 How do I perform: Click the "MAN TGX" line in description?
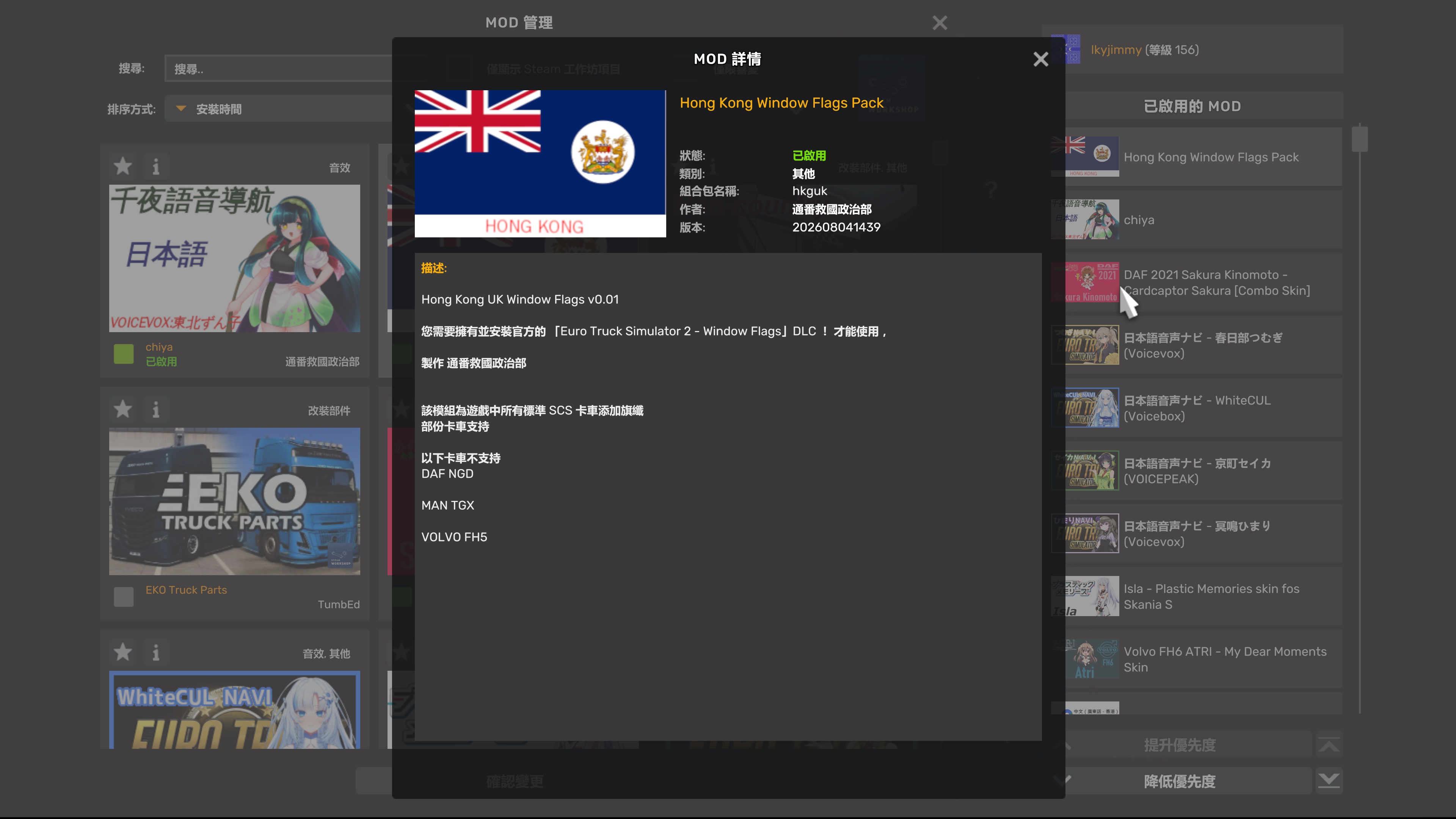point(447,505)
